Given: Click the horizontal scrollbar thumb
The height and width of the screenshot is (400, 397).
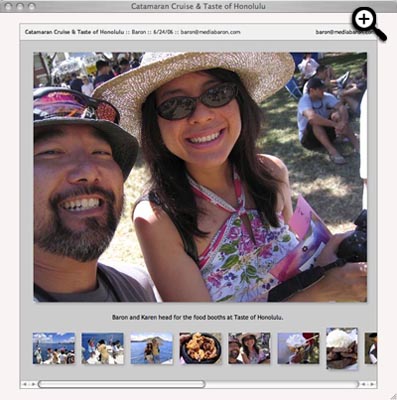Looking at the screenshot, I should pos(121,384).
